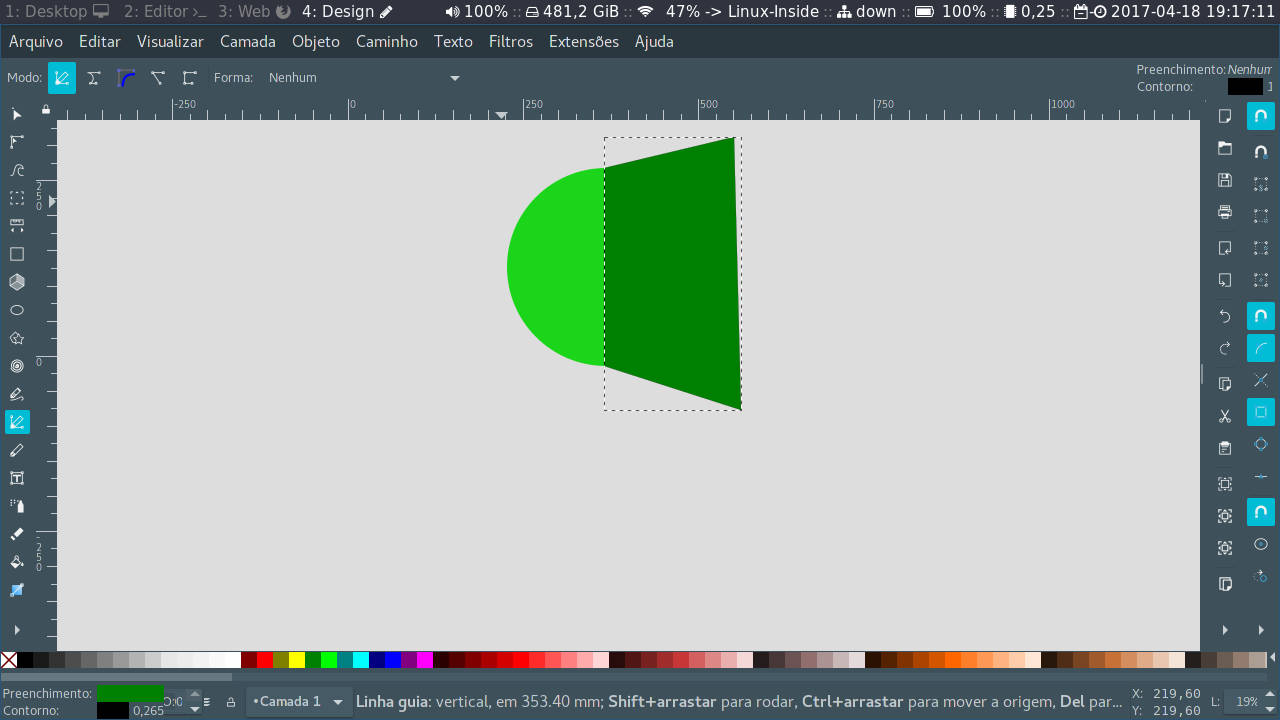Enable BSpline path mode

coord(126,78)
